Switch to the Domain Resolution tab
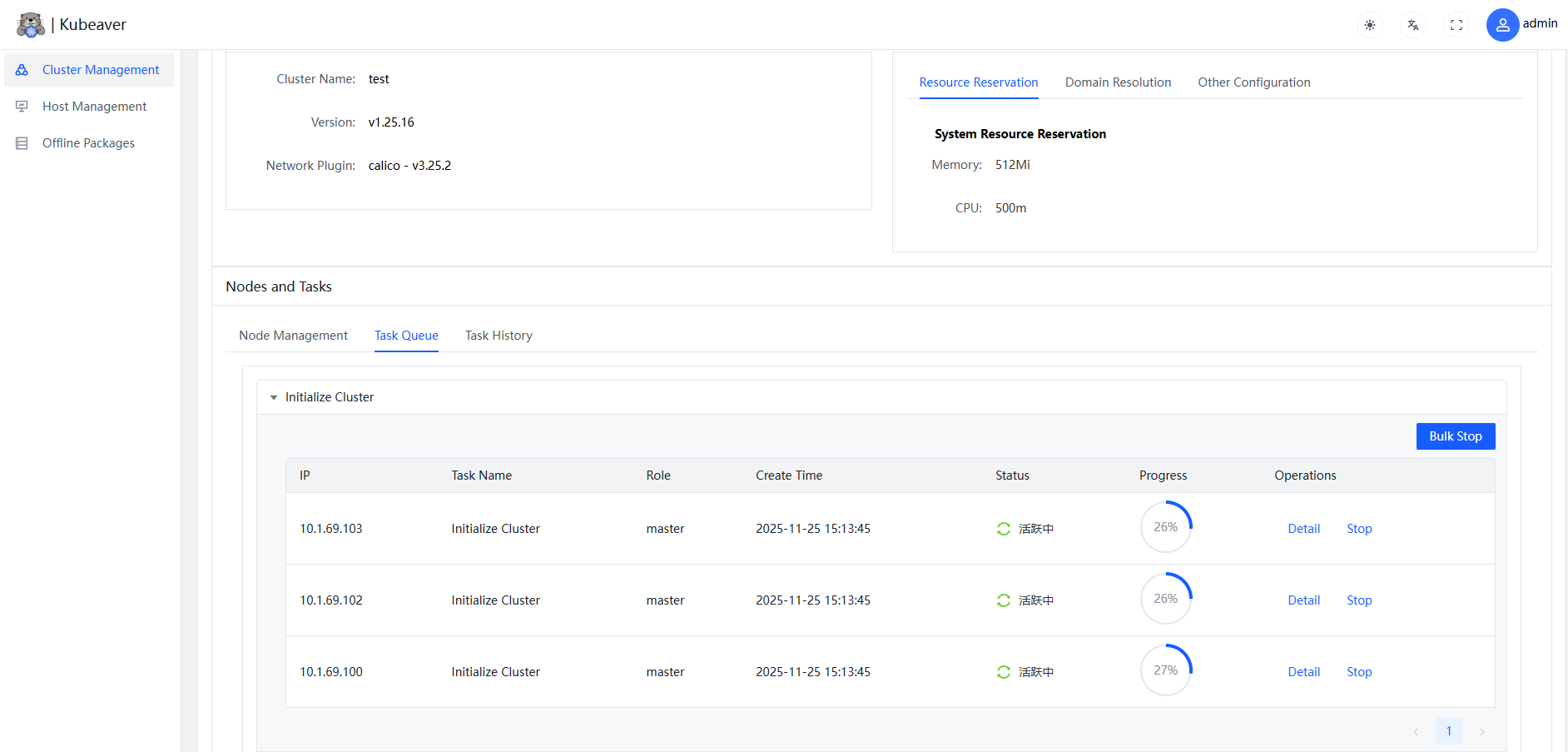 [x=1118, y=82]
